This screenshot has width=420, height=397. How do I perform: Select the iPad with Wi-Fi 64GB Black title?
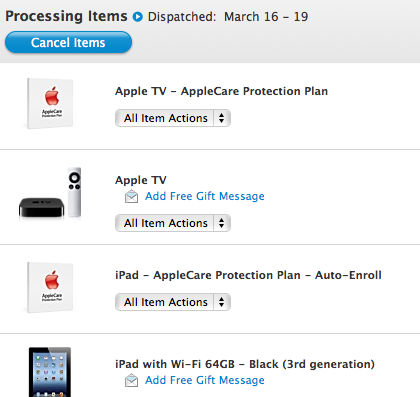point(245,364)
